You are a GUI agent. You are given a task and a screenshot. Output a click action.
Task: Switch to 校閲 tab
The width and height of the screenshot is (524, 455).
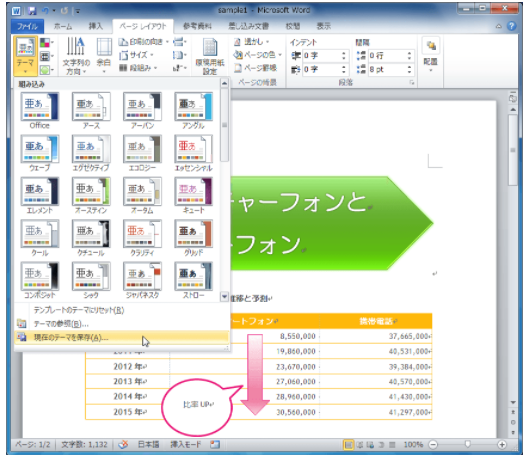pyautogui.click(x=293, y=26)
